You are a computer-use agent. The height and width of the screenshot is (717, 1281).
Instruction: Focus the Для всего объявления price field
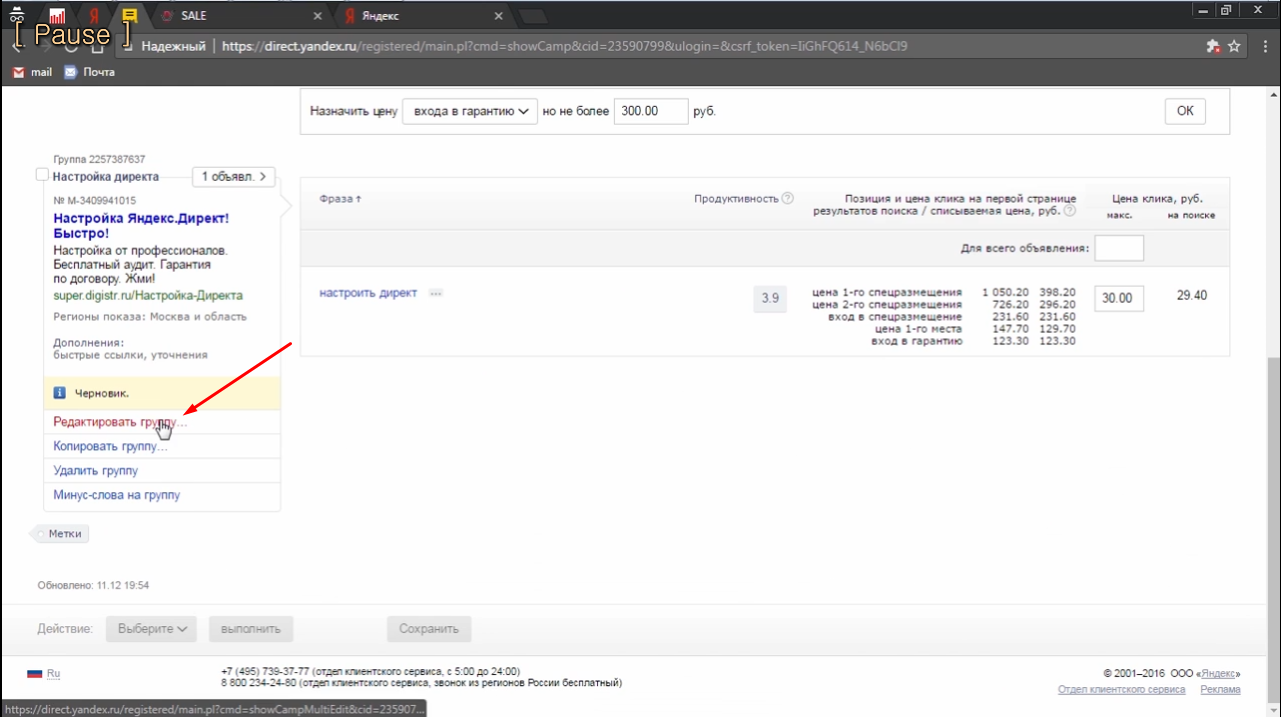1119,247
